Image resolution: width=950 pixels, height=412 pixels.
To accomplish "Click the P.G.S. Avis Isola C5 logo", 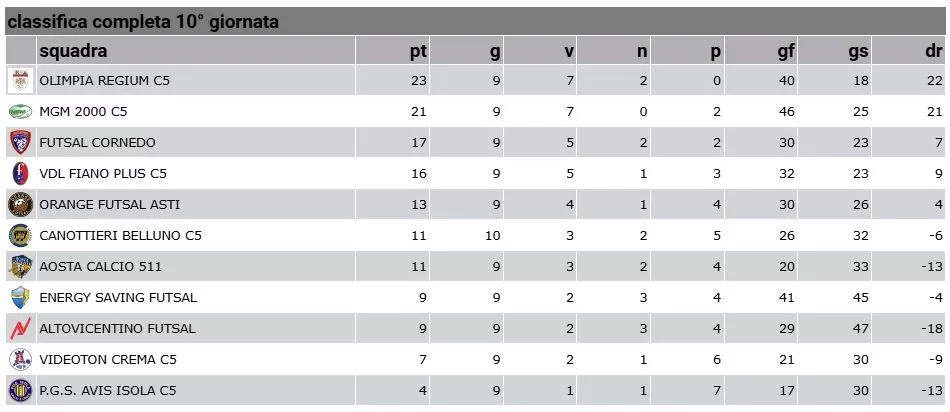I will 21,391.
